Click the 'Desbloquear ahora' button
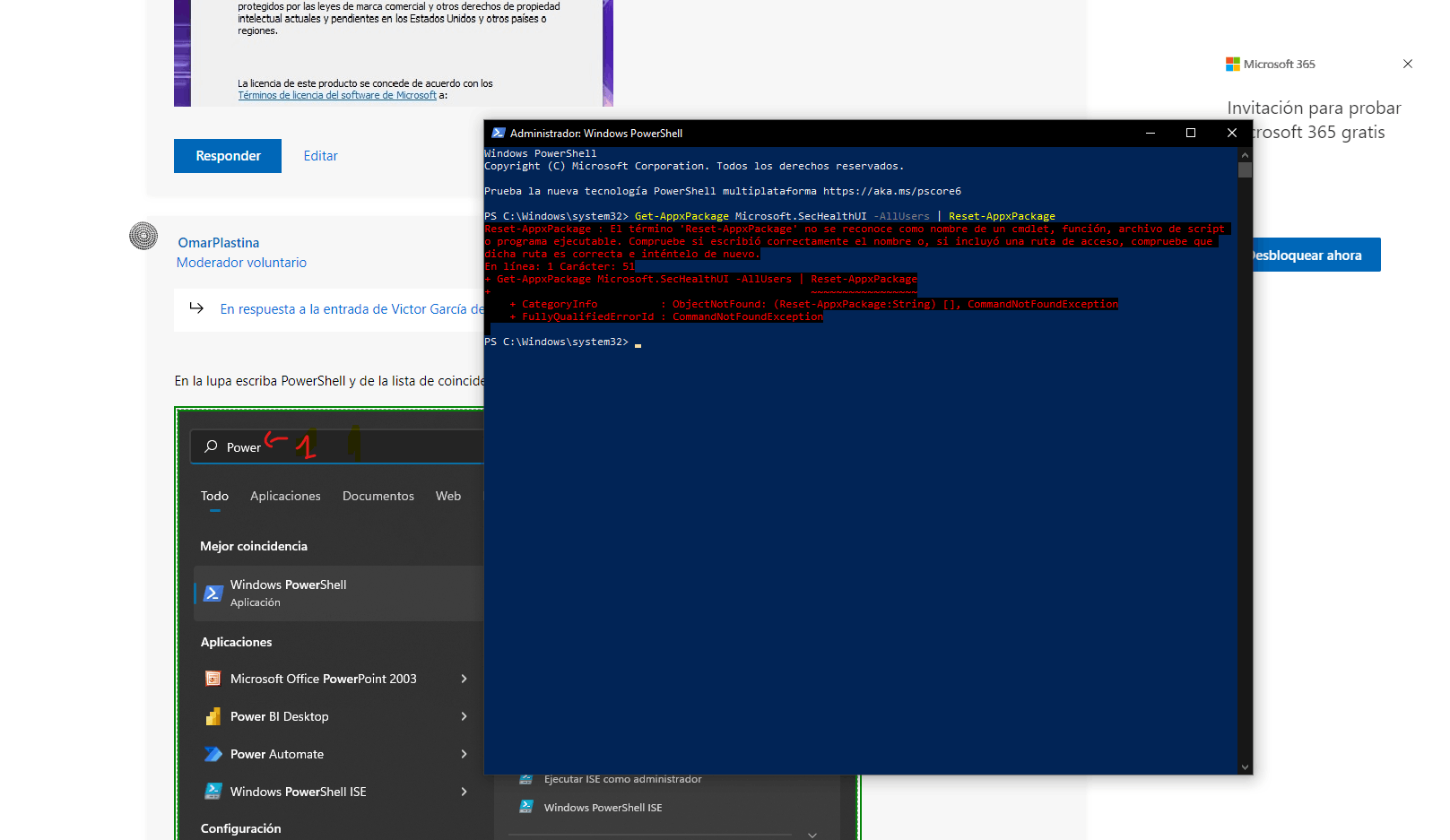This screenshot has width=1450, height=840. click(x=1317, y=255)
